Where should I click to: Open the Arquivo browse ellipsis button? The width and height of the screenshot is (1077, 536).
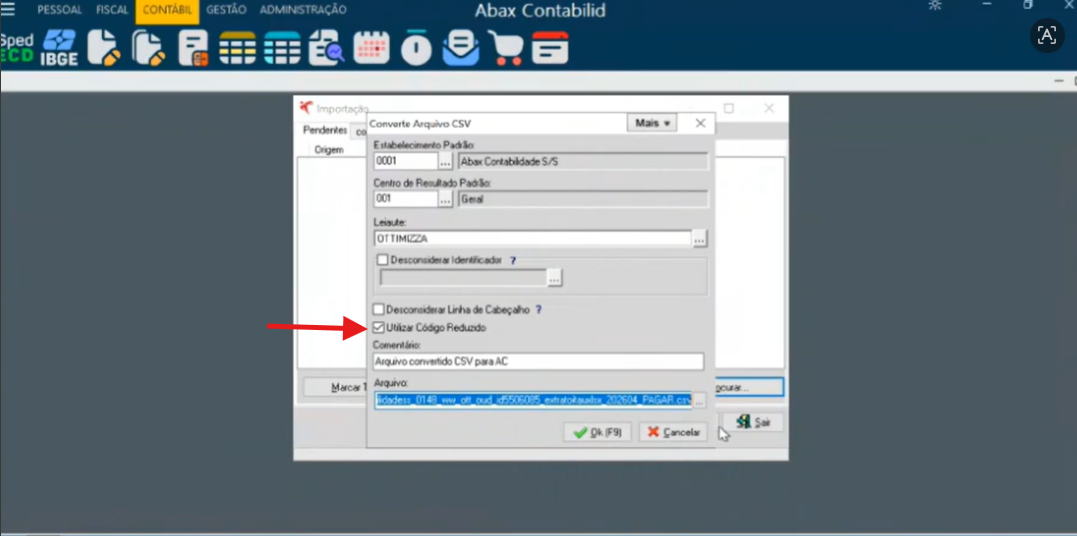coord(699,401)
